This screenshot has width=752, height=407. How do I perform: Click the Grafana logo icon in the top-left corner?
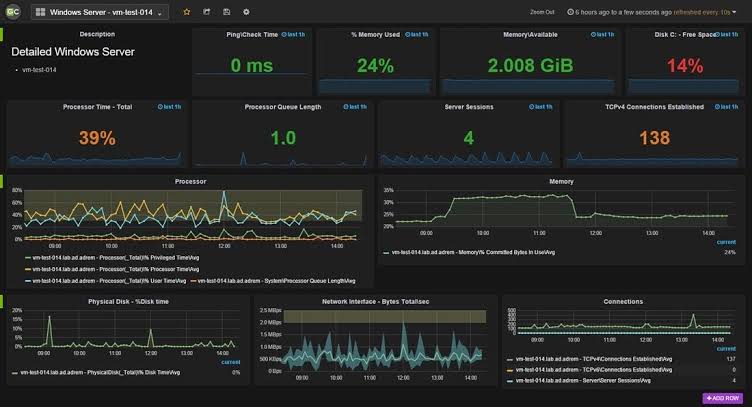point(13,12)
